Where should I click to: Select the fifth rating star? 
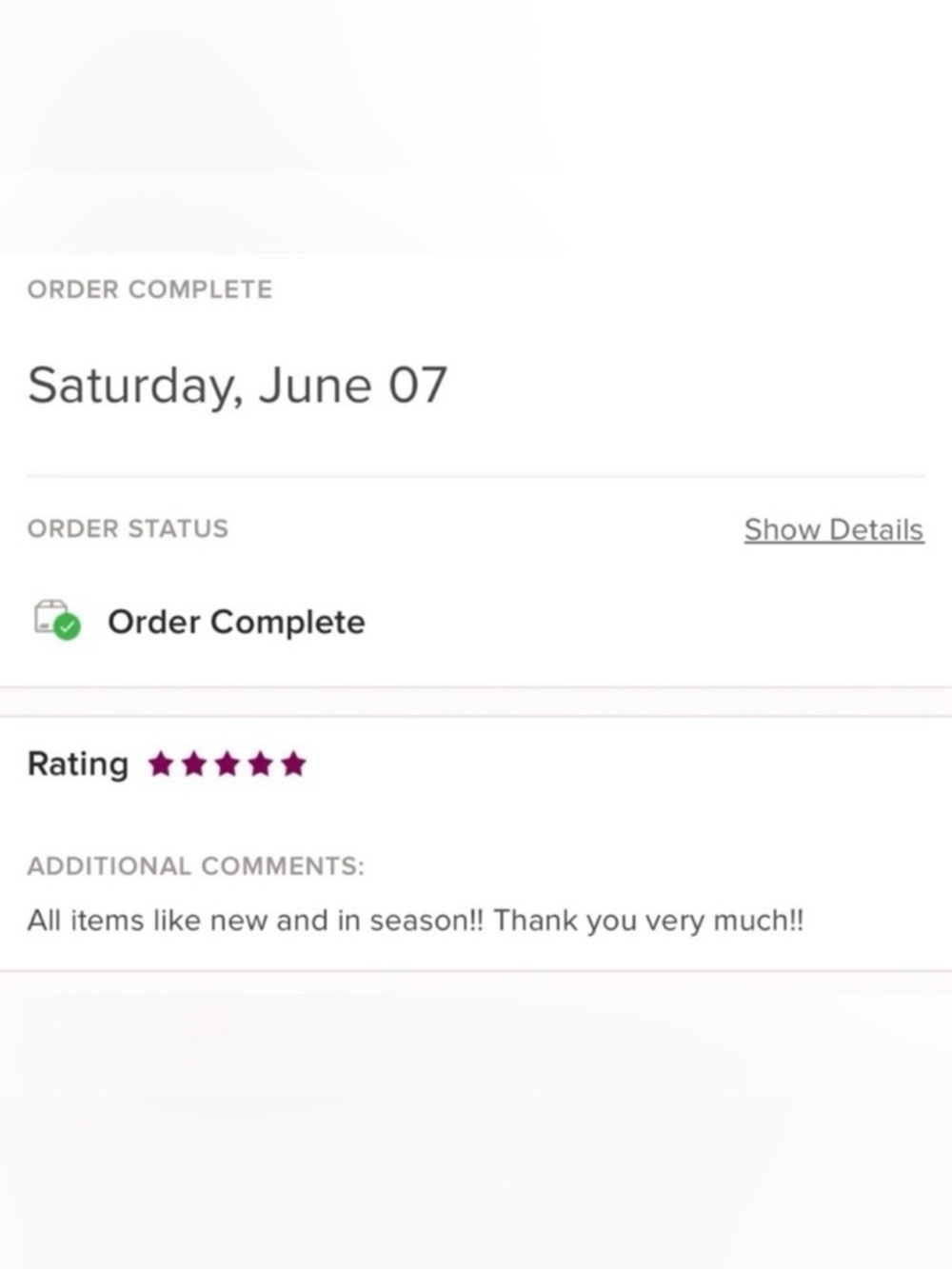click(294, 763)
